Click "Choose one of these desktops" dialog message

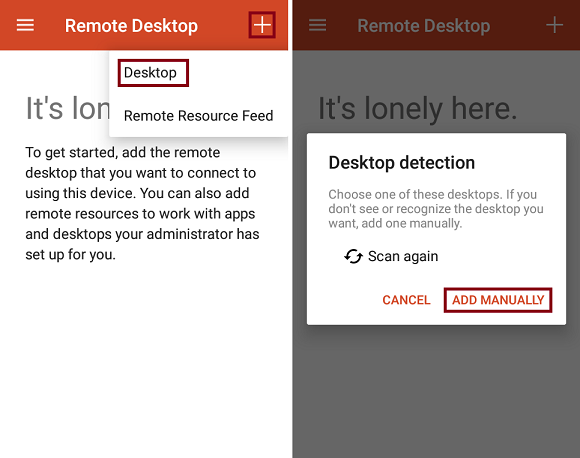(x=436, y=209)
